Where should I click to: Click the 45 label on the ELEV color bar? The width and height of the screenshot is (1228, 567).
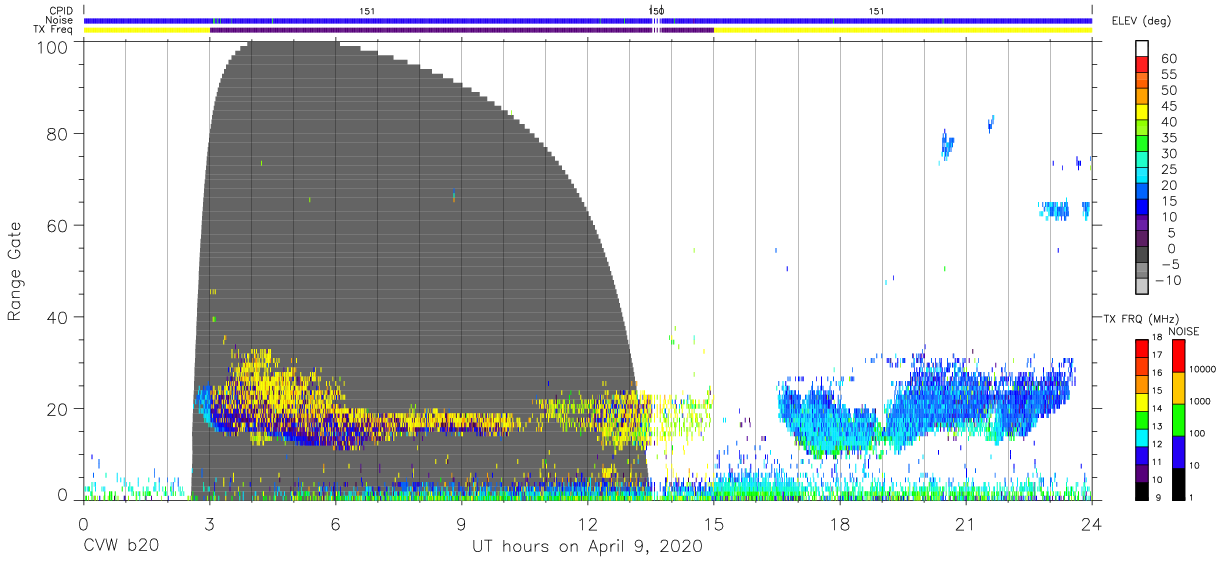[1170, 106]
